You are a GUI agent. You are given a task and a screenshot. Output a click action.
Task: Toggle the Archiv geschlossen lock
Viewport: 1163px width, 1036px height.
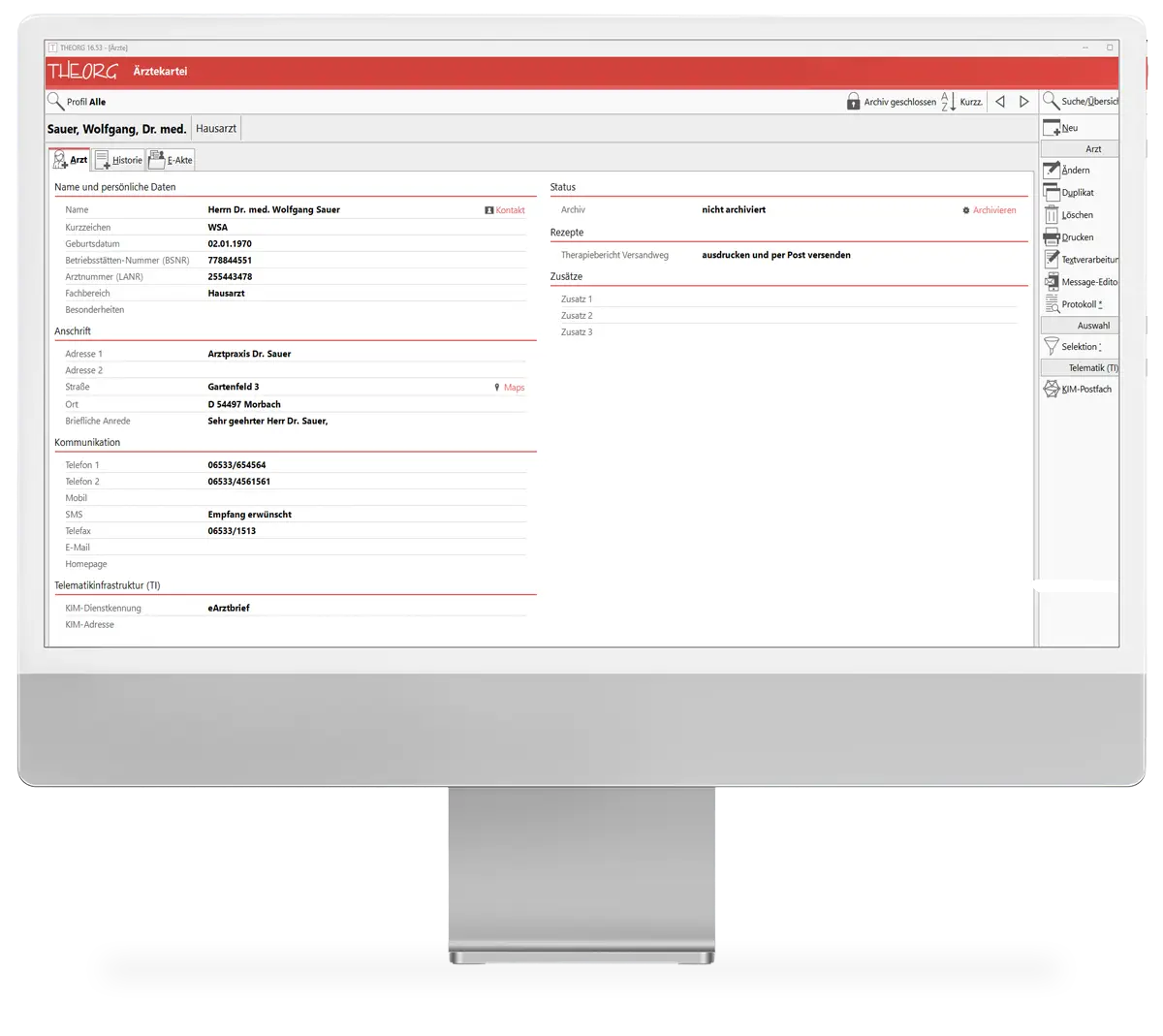[x=853, y=102]
